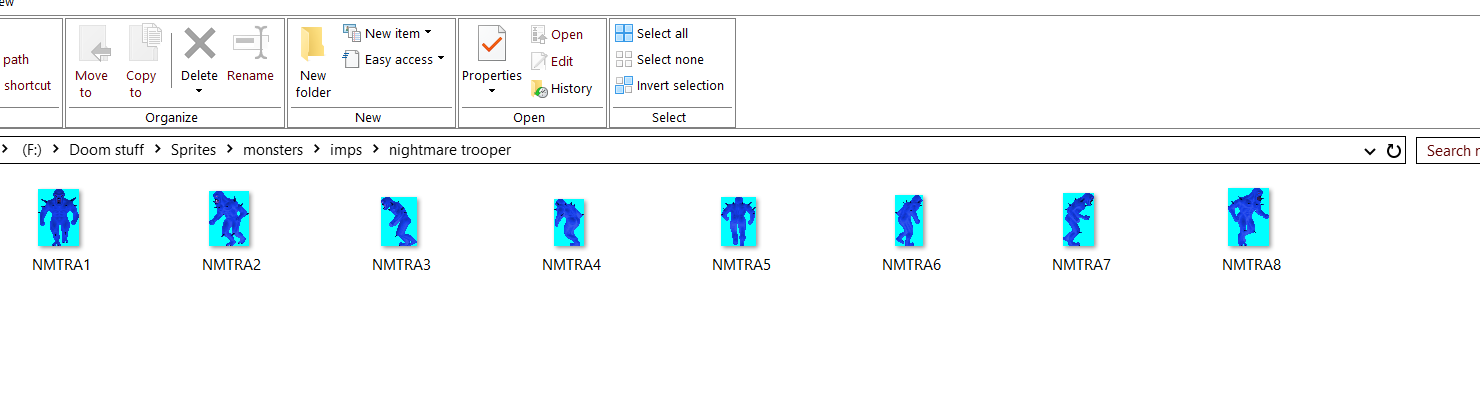
Task: Expand the Delete dropdown arrow
Action: click(199, 92)
